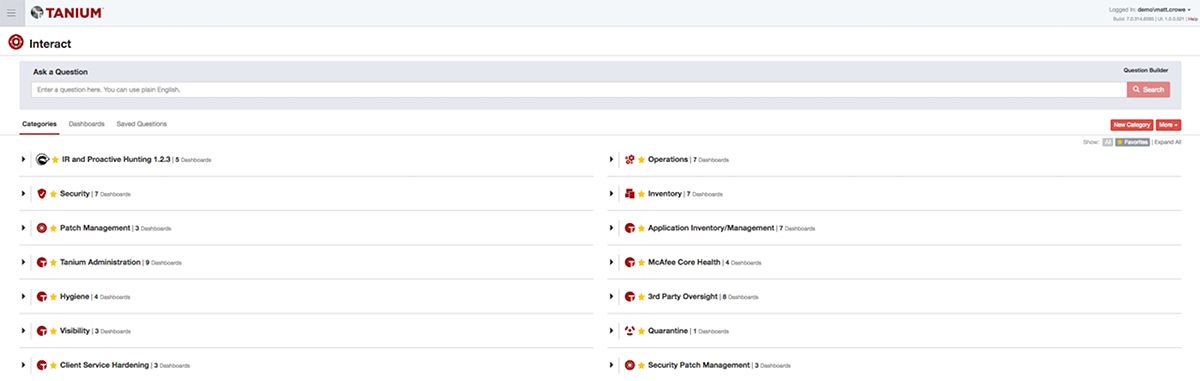Expand the McAfee Core Health category arrow
1200x381 pixels.
tap(611, 262)
